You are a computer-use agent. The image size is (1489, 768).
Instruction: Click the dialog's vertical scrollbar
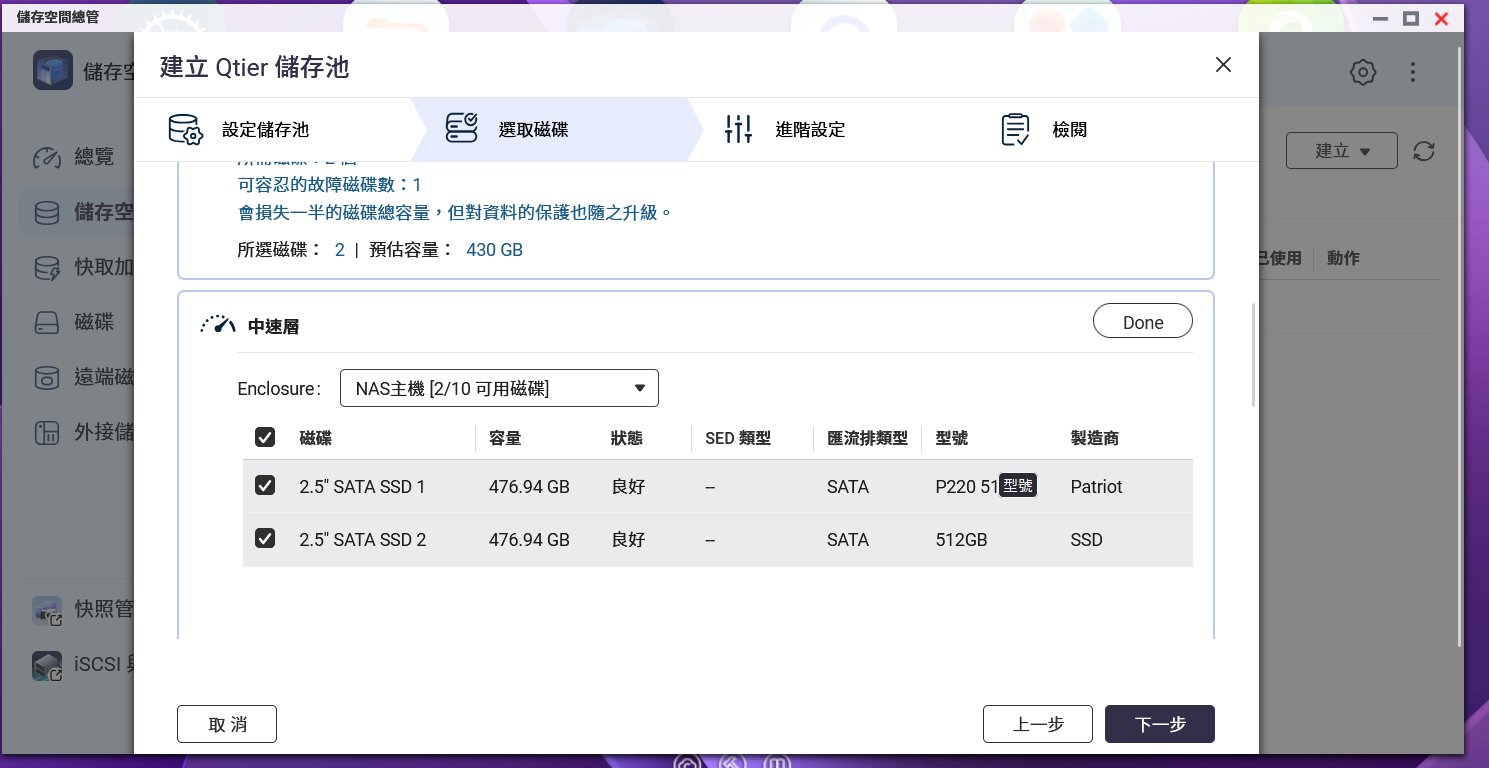click(1254, 355)
